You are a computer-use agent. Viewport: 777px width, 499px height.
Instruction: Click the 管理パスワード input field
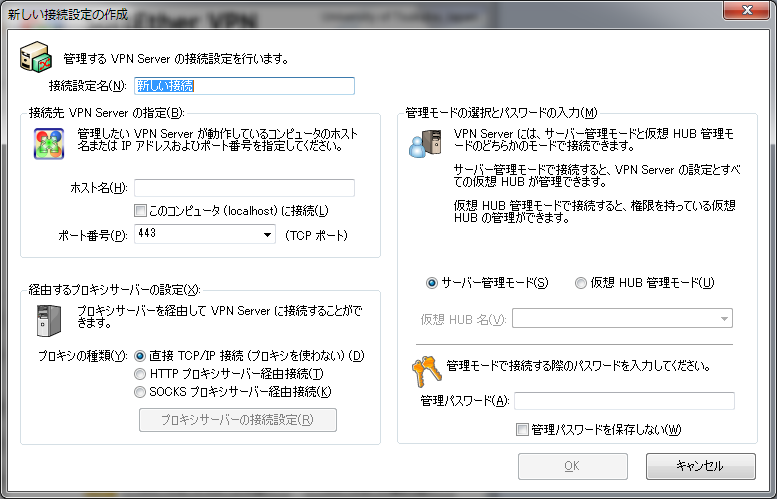pyautogui.click(x=624, y=401)
